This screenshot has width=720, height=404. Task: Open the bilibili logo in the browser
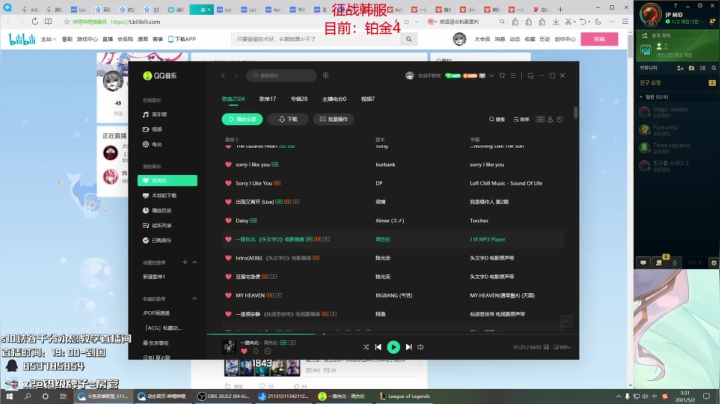22,39
